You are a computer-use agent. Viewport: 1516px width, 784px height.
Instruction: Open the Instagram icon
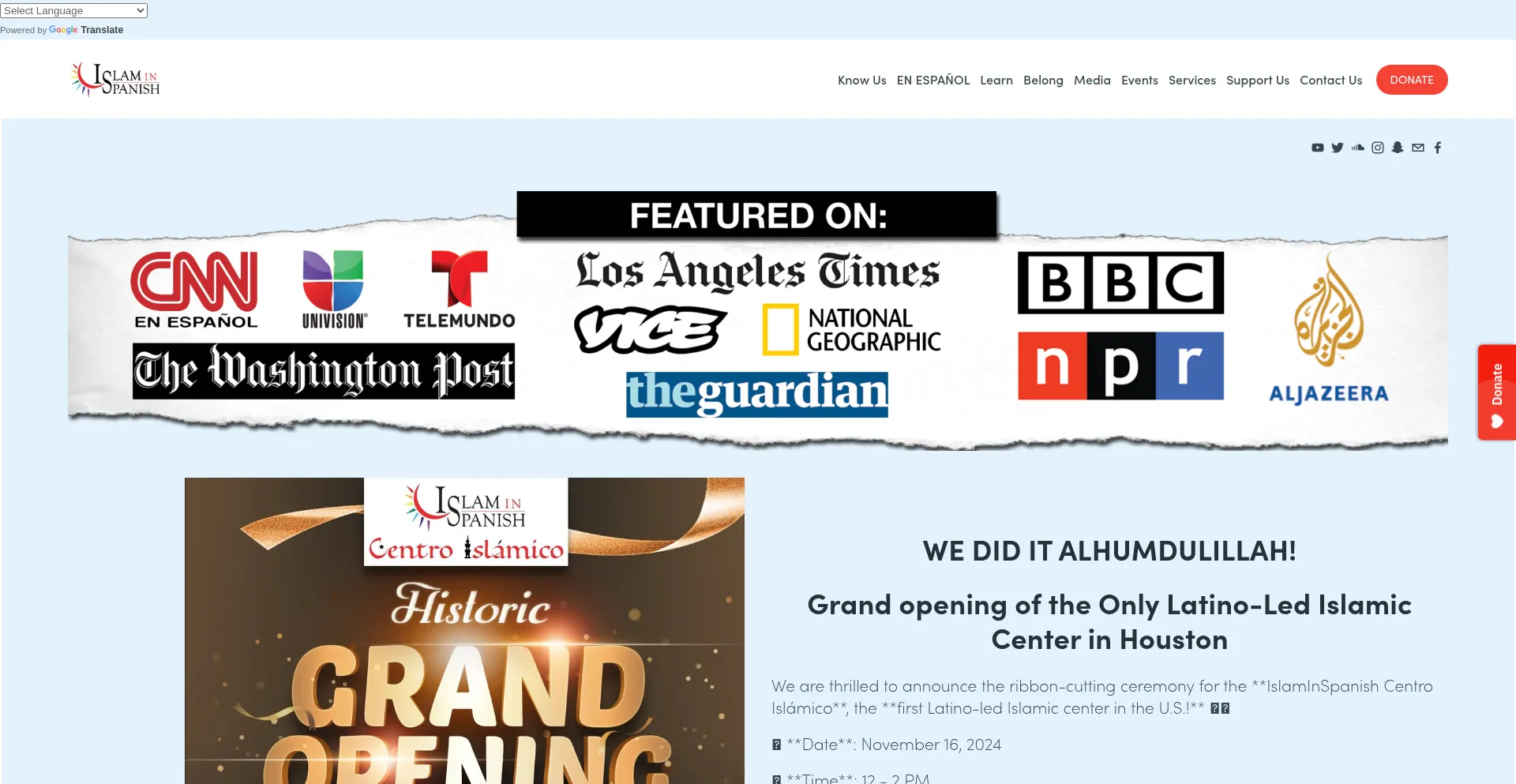click(x=1378, y=148)
